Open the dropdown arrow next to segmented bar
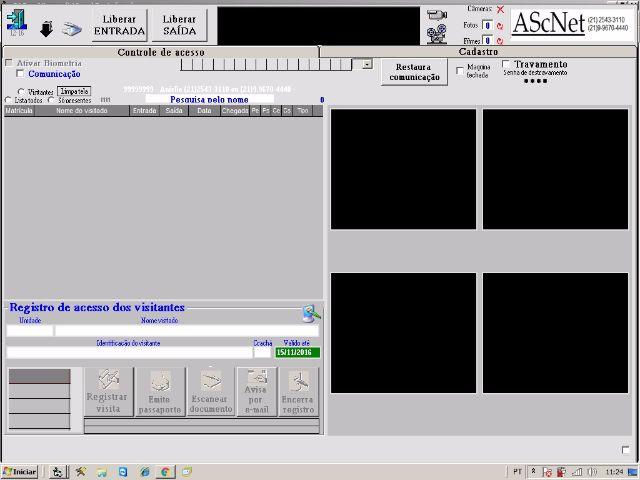 tap(367, 64)
